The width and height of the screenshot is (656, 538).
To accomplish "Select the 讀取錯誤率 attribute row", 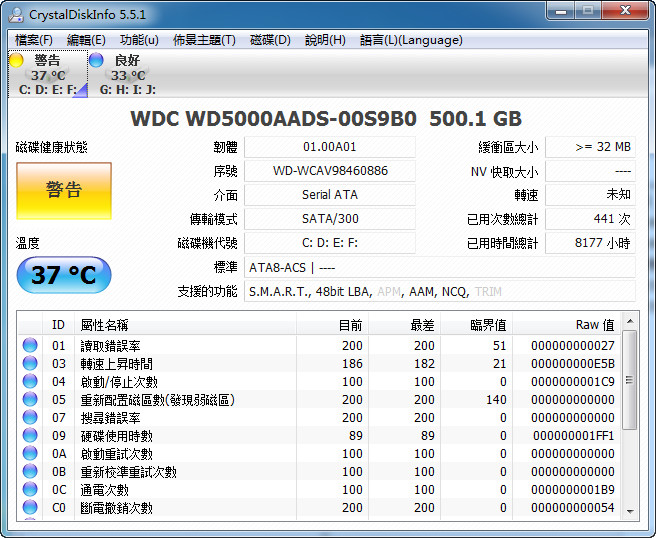I will pos(320,346).
